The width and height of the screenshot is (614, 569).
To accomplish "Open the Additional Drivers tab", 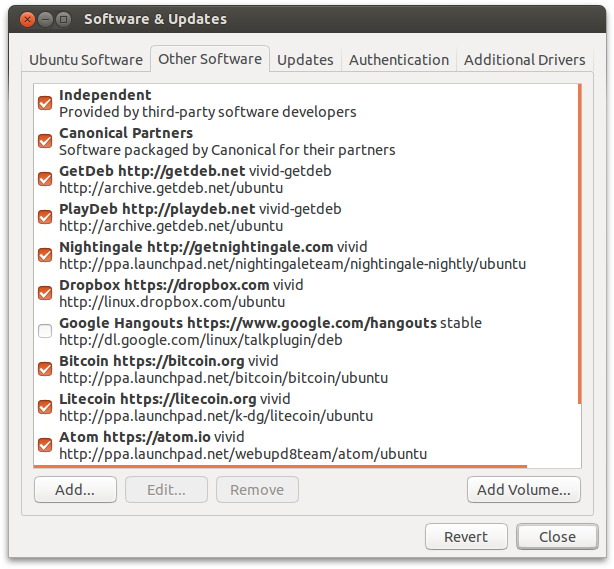I will pyautogui.click(x=525, y=60).
